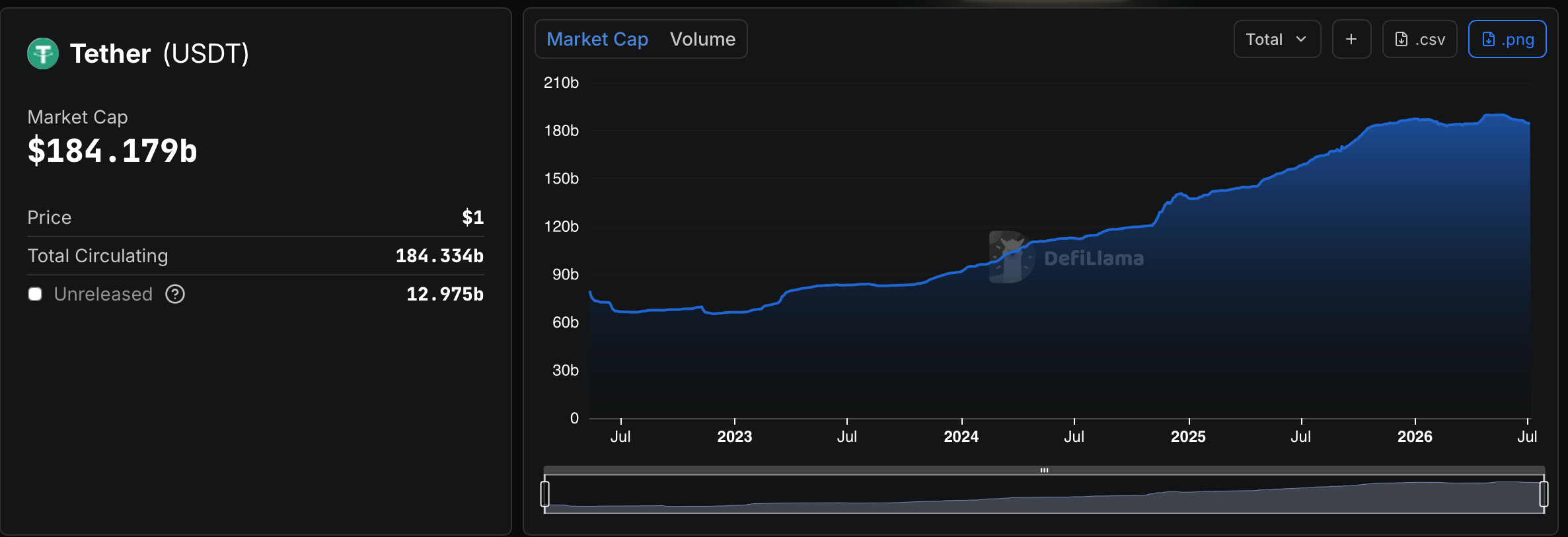Viewport: 1568px width, 537px height.
Task: Click the right handle of the range slider
Action: click(1544, 494)
